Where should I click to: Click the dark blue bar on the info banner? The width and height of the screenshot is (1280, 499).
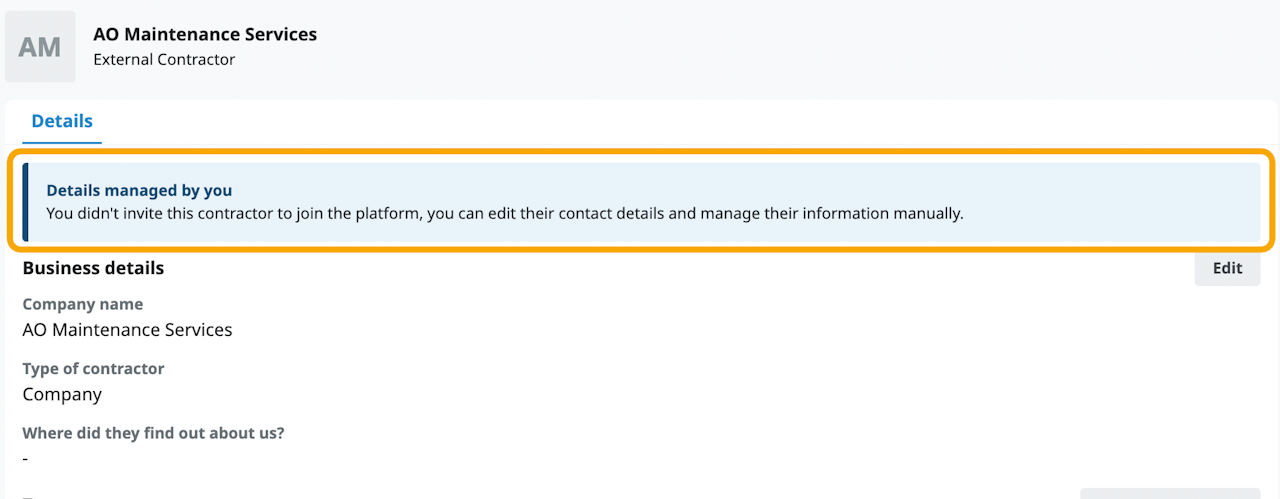tap(25, 202)
